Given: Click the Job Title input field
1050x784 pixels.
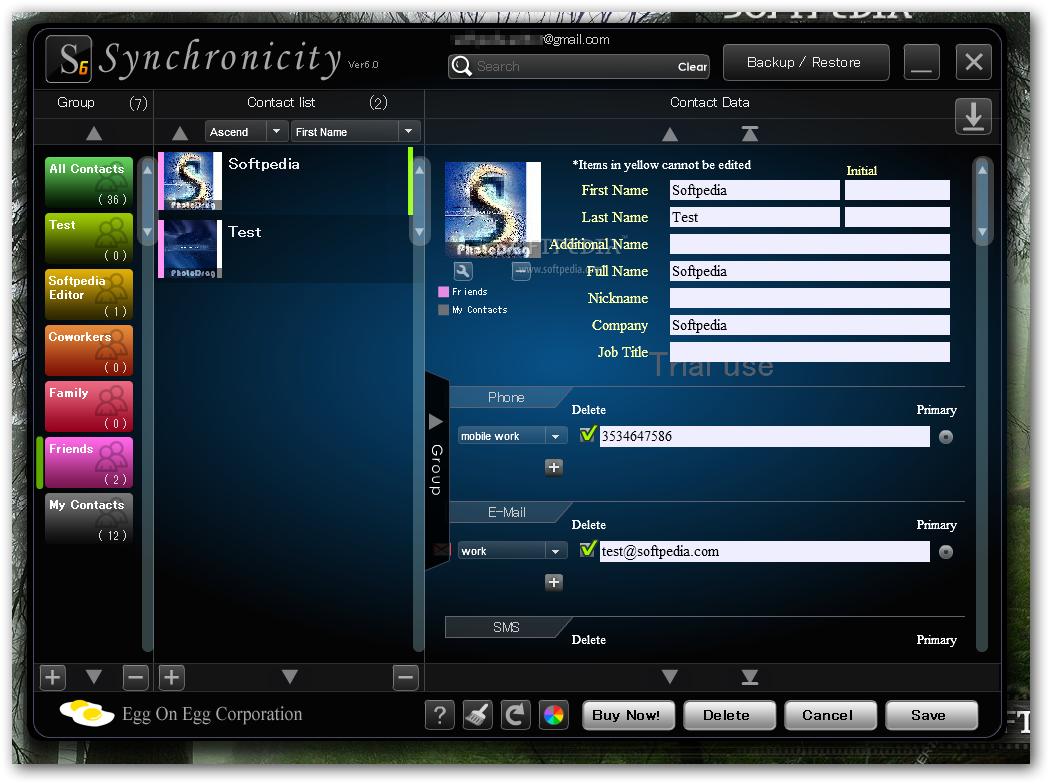Looking at the screenshot, I should pyautogui.click(x=810, y=352).
